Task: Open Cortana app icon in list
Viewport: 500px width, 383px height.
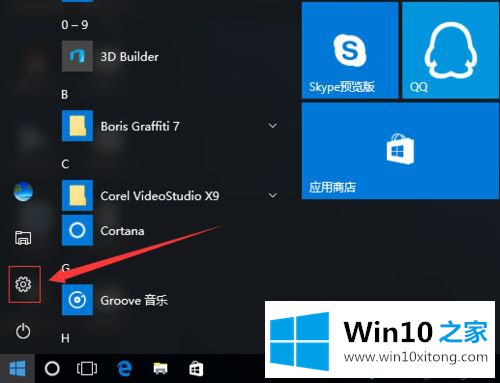Action: pos(77,230)
